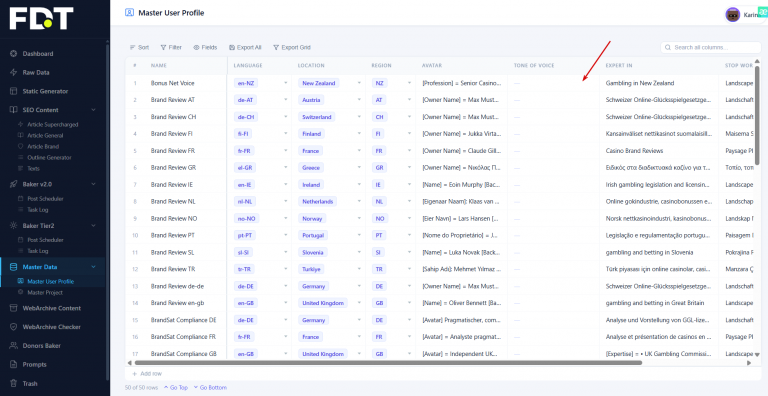This screenshot has height=396, width=768.
Task: Click the Baker v2.0 rocket icon
Action: coord(14,184)
